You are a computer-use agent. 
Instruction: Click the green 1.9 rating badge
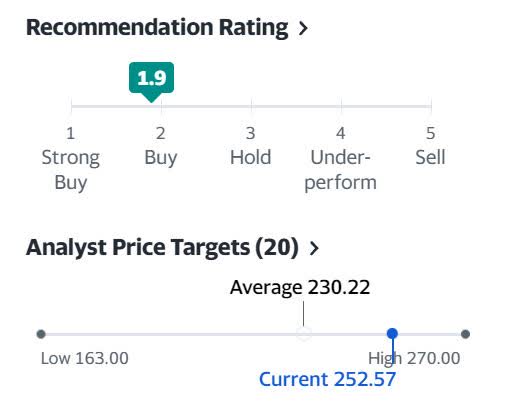[151, 79]
